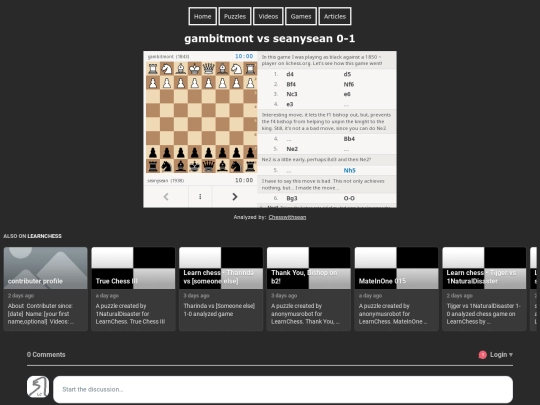
Task: Open the True Chess III puzzle card
Action: [x=133, y=289]
